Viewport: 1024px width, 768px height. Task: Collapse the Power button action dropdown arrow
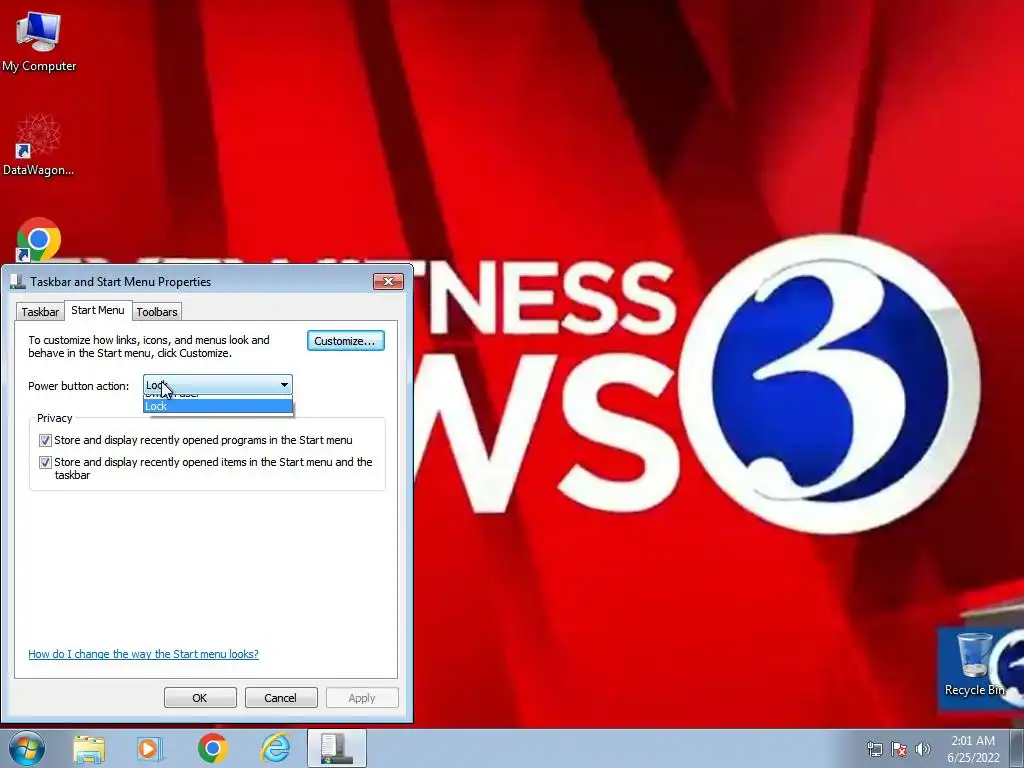click(x=284, y=385)
